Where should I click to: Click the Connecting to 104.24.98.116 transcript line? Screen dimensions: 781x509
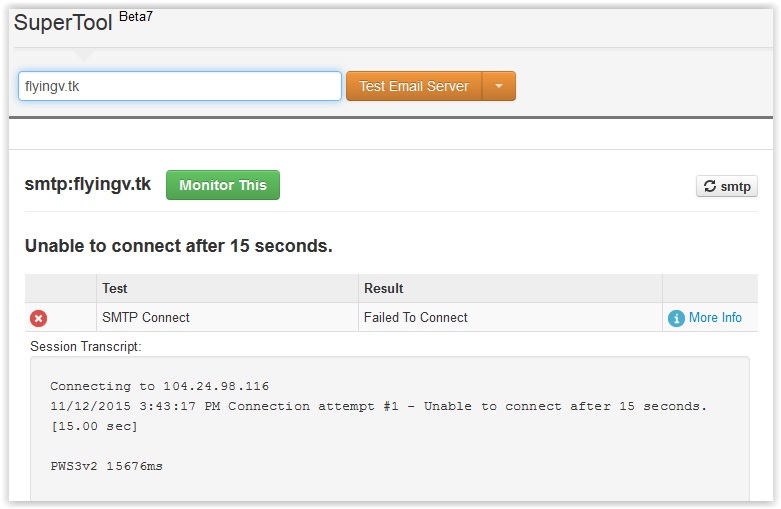click(x=159, y=386)
